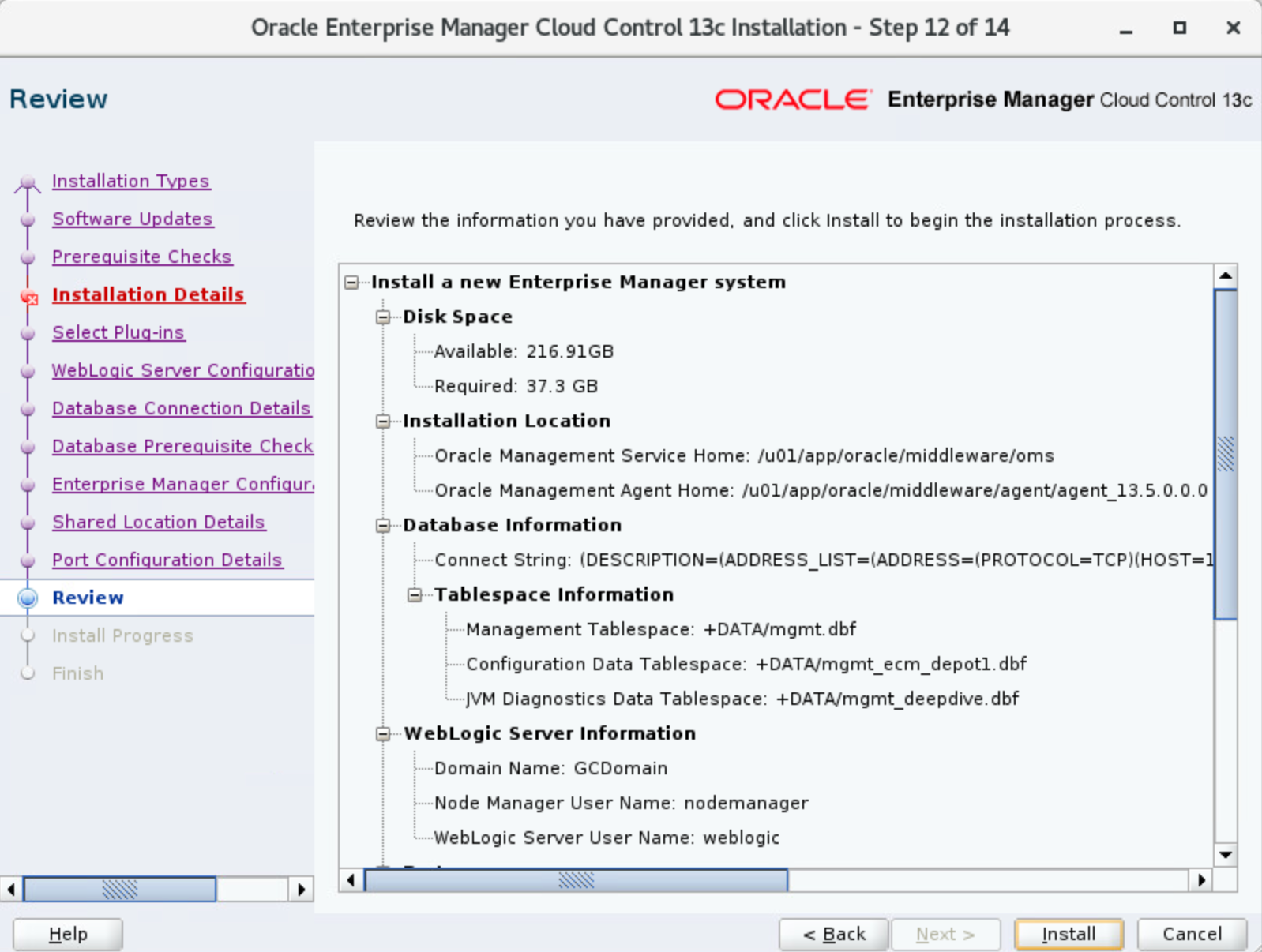The height and width of the screenshot is (952, 1262).
Task: Close the installer window
Action: coord(1233,28)
